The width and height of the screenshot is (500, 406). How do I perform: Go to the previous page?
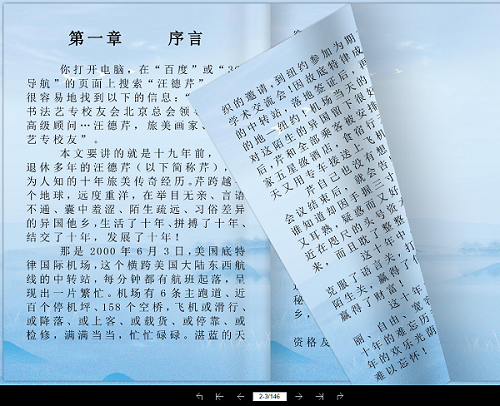(x=240, y=396)
